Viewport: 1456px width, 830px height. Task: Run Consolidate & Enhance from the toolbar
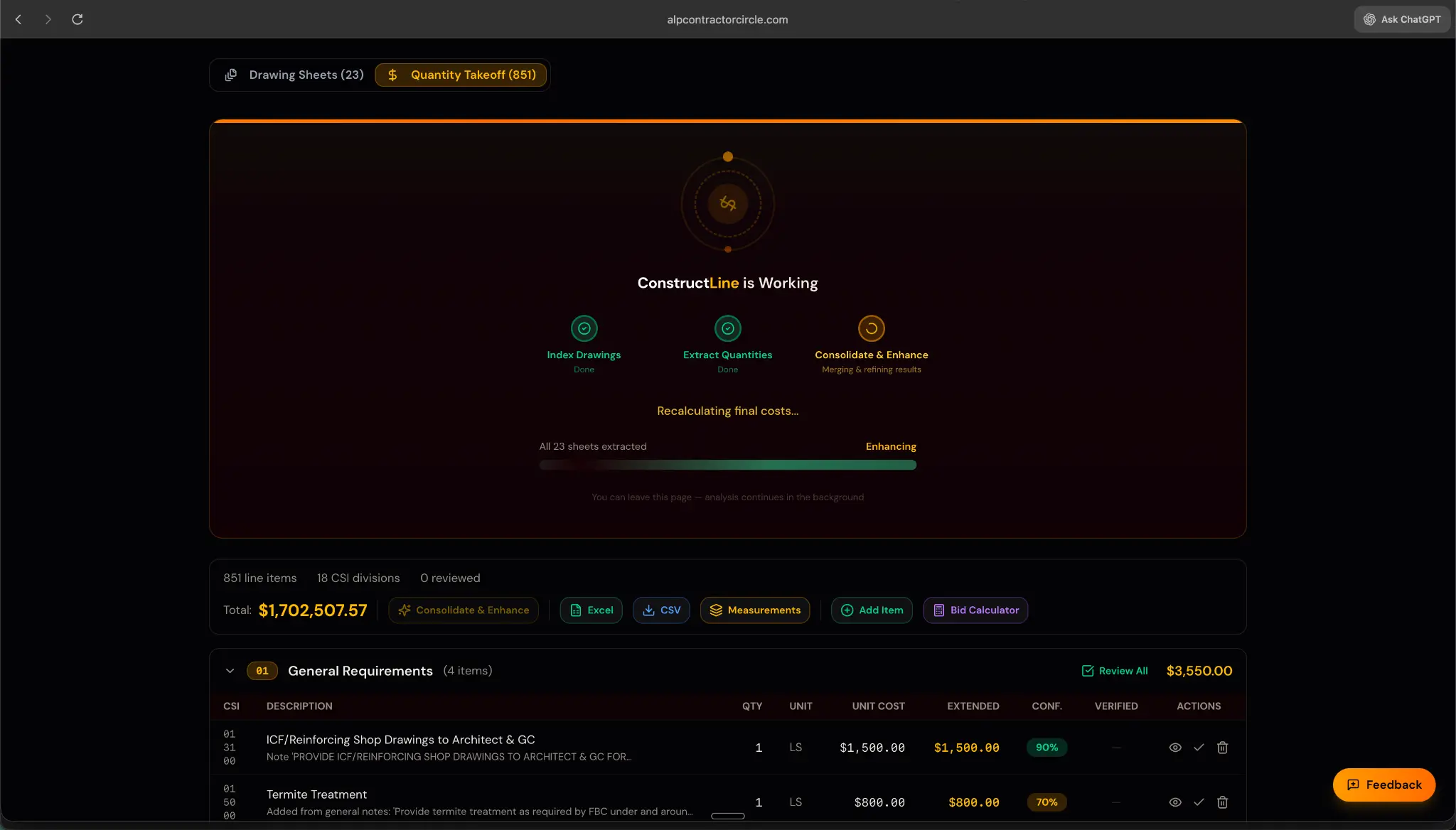tap(464, 610)
